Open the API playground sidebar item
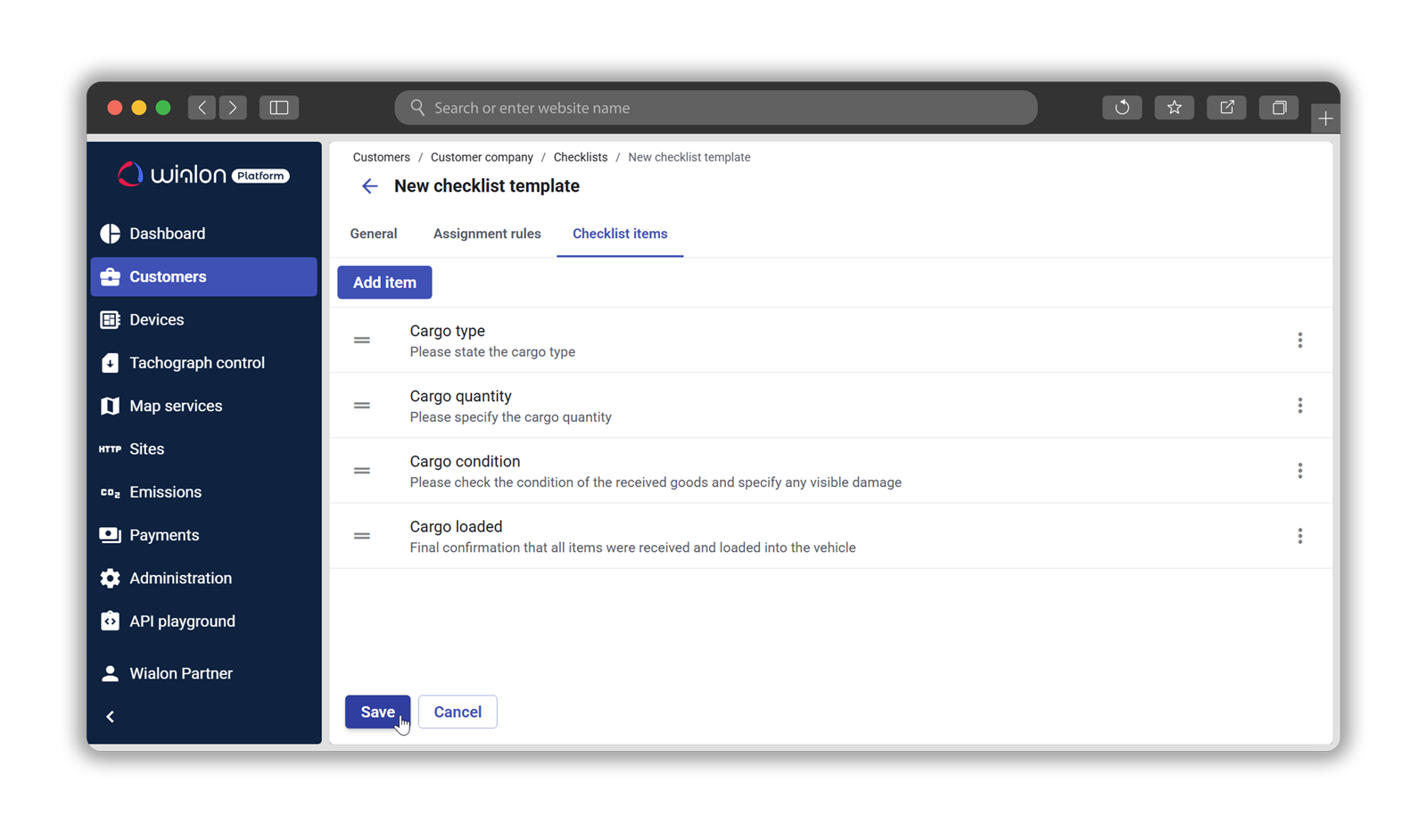Screen dimensions: 1427x840 [x=182, y=622]
